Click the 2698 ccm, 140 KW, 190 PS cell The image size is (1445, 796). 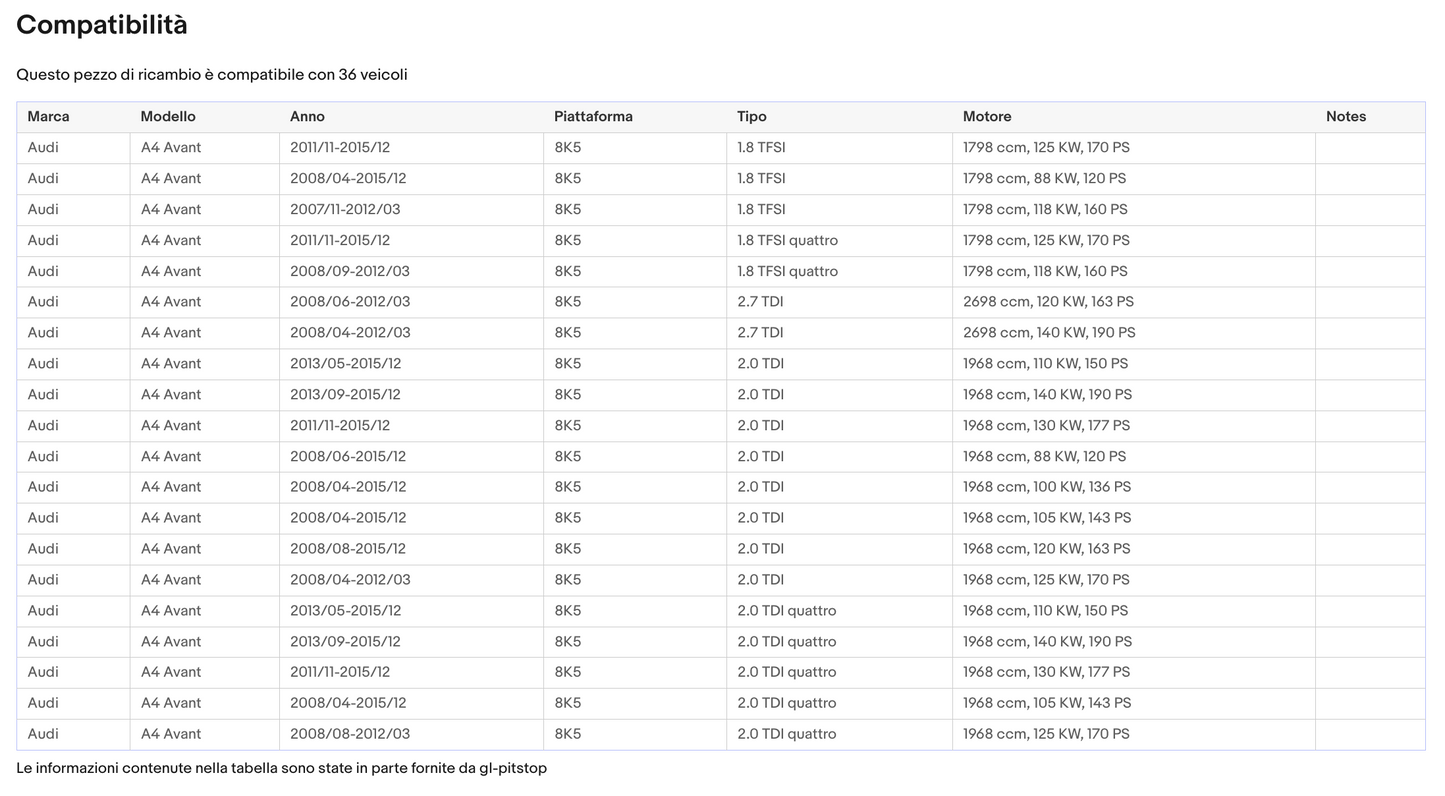pyautogui.click(x=1049, y=333)
